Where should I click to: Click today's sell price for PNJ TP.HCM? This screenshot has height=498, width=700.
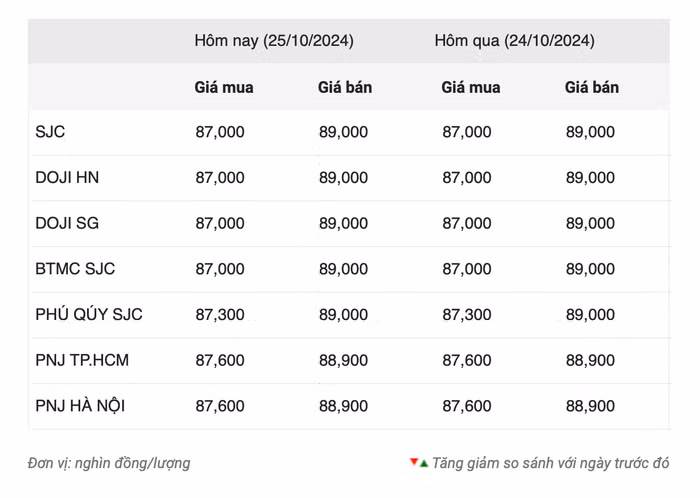(x=343, y=360)
